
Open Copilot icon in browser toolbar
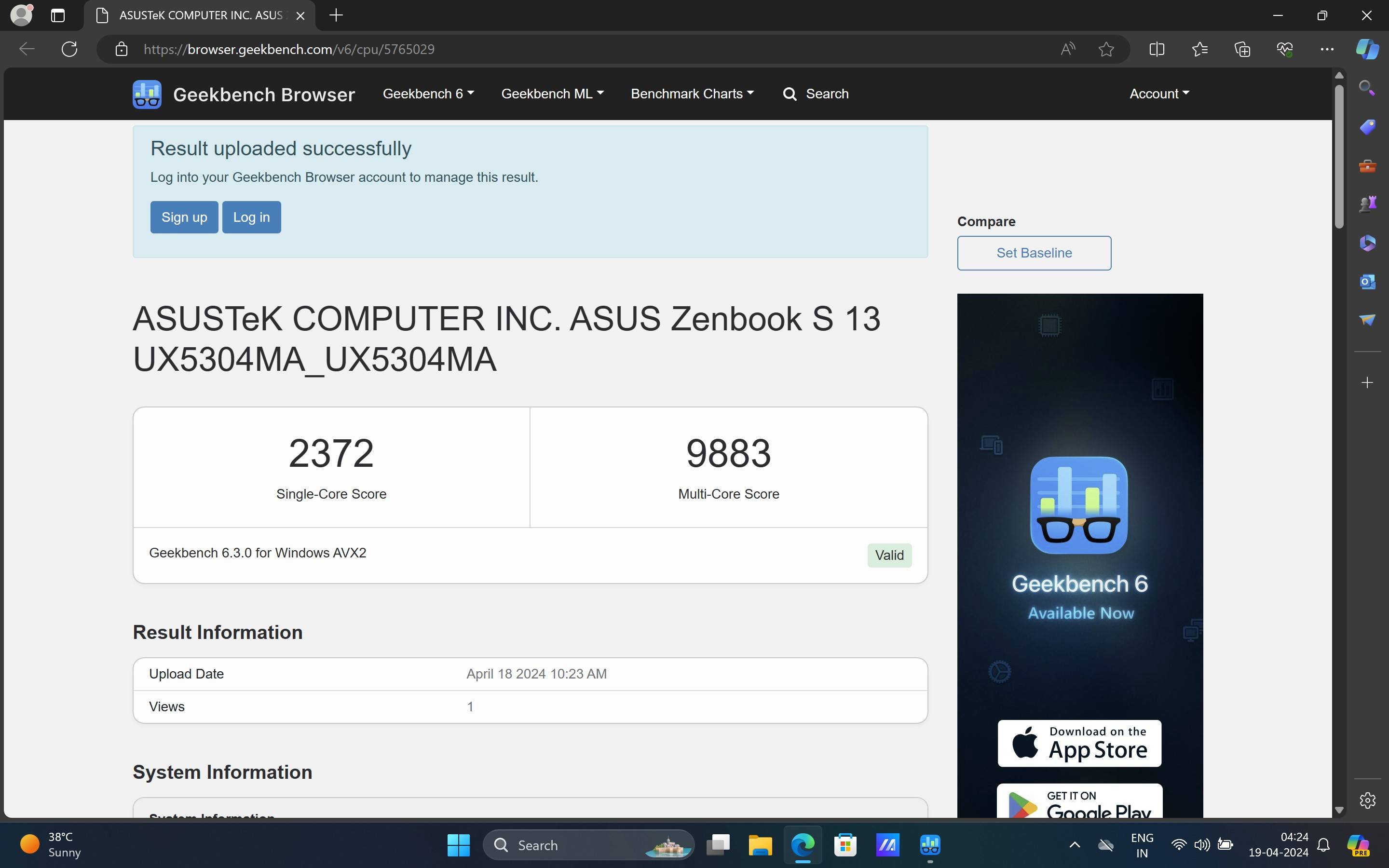click(x=1367, y=49)
